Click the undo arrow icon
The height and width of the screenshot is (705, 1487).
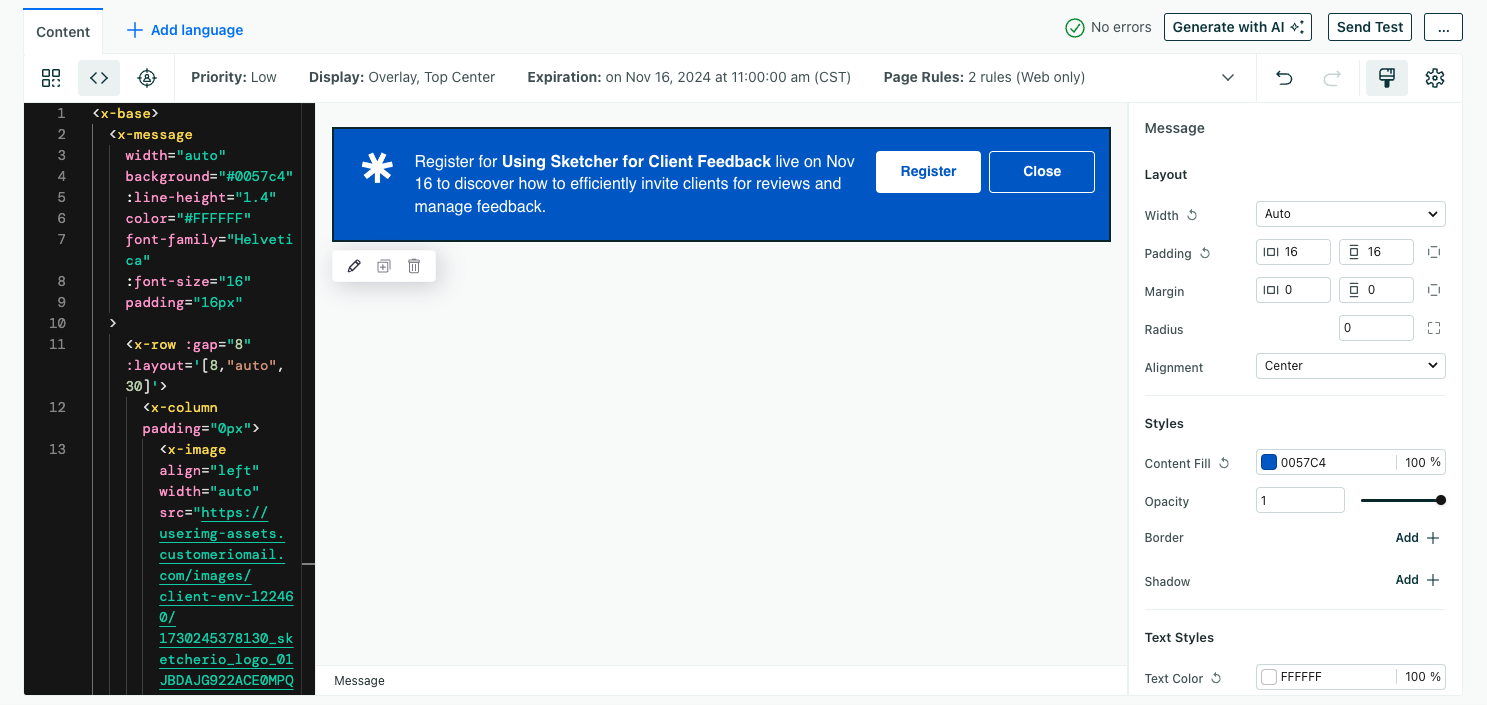(x=1284, y=78)
